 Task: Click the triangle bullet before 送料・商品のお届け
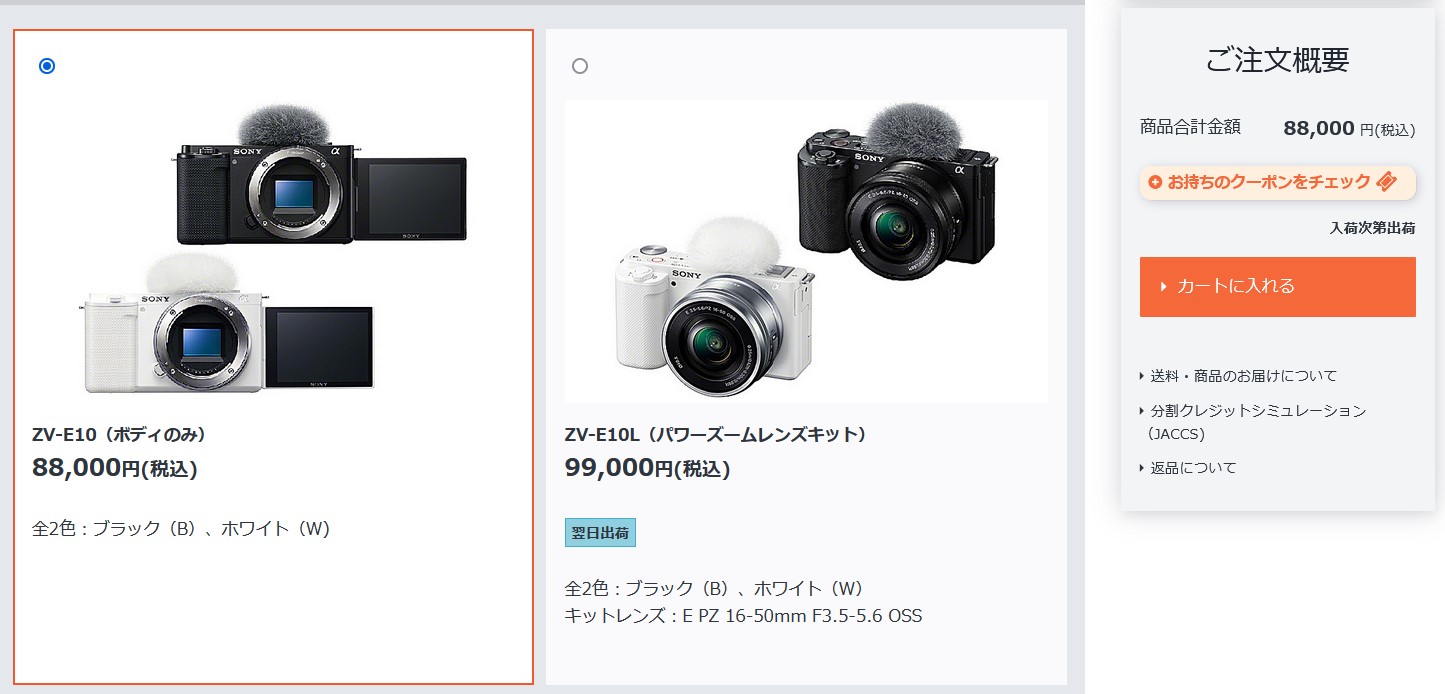pyautogui.click(x=1142, y=376)
